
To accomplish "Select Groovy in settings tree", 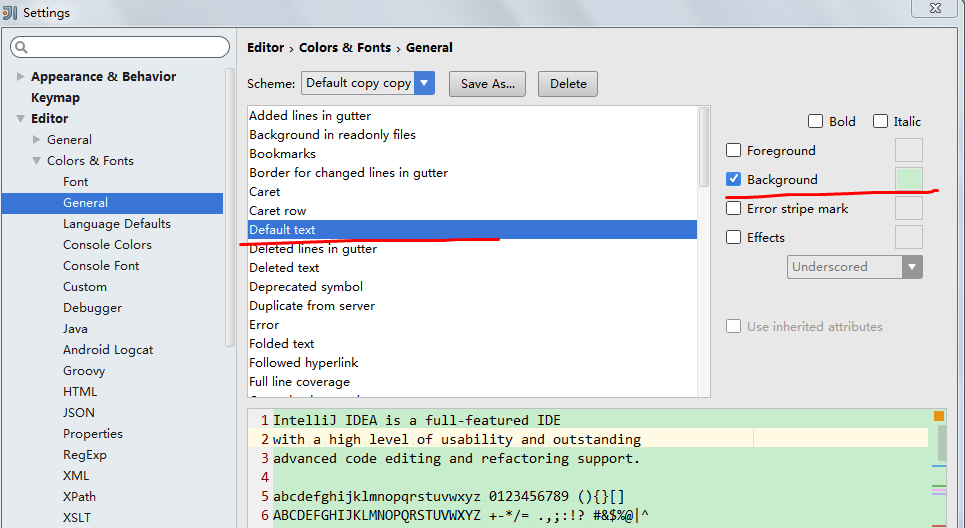I will click(x=84, y=370).
